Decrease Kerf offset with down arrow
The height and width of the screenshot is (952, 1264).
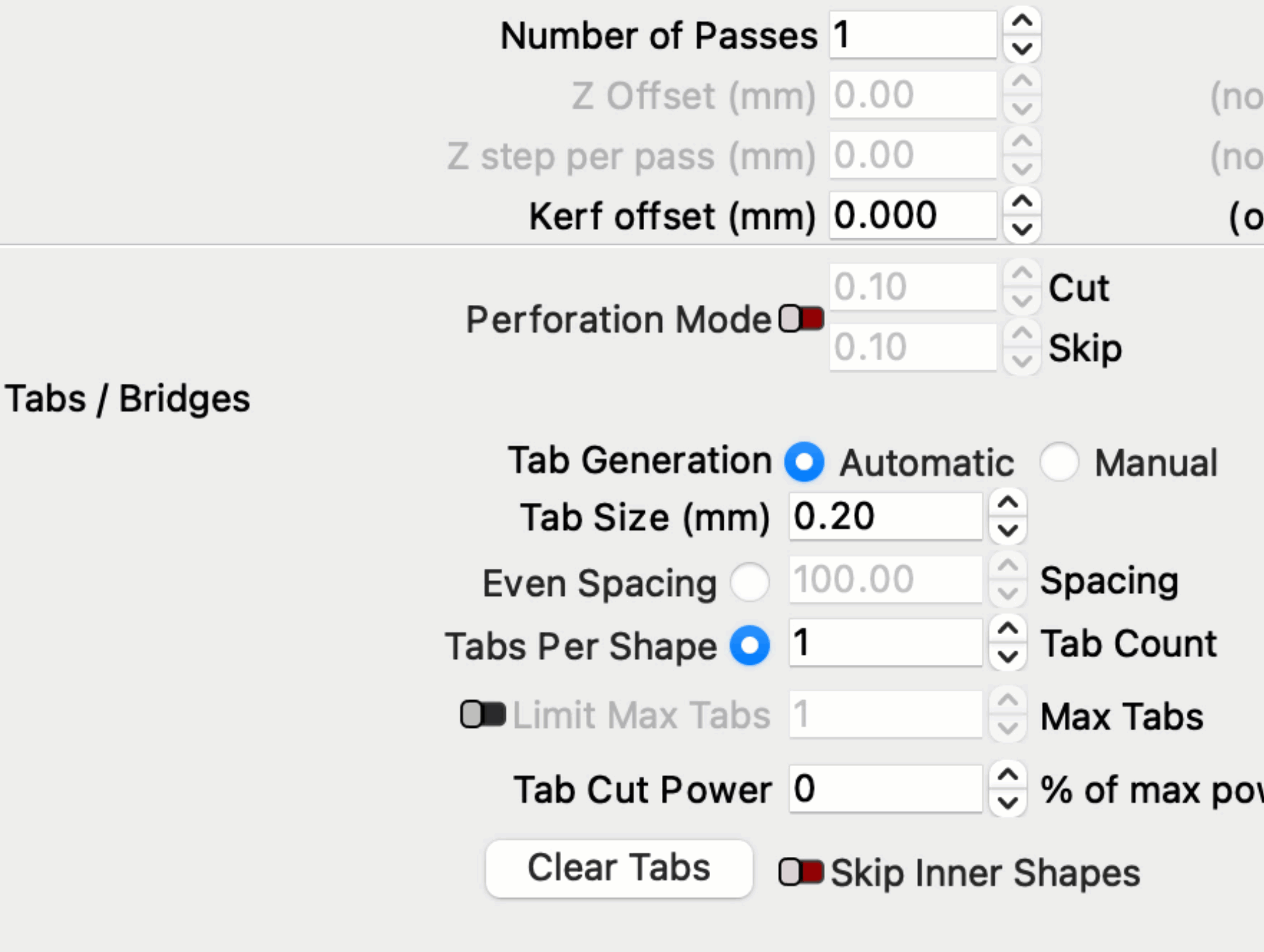coord(1022,229)
